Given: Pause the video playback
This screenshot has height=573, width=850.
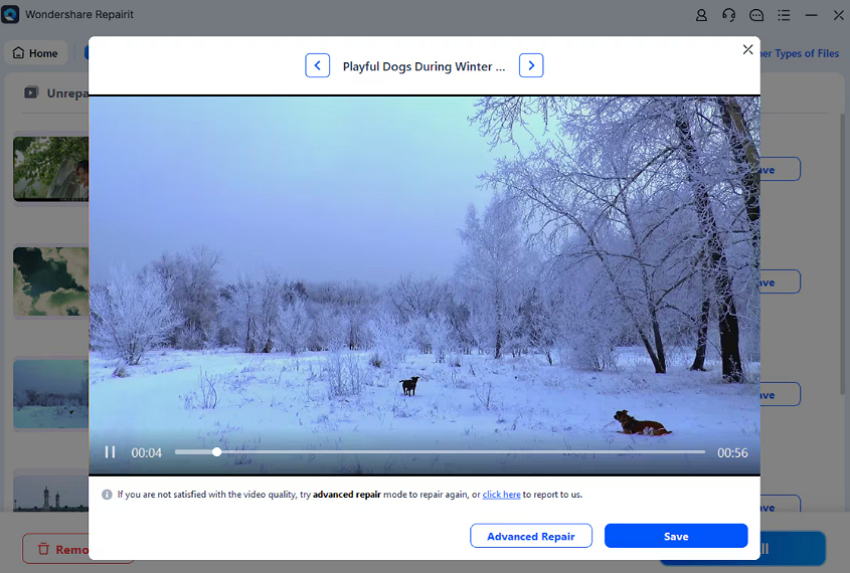Looking at the screenshot, I should pos(110,453).
